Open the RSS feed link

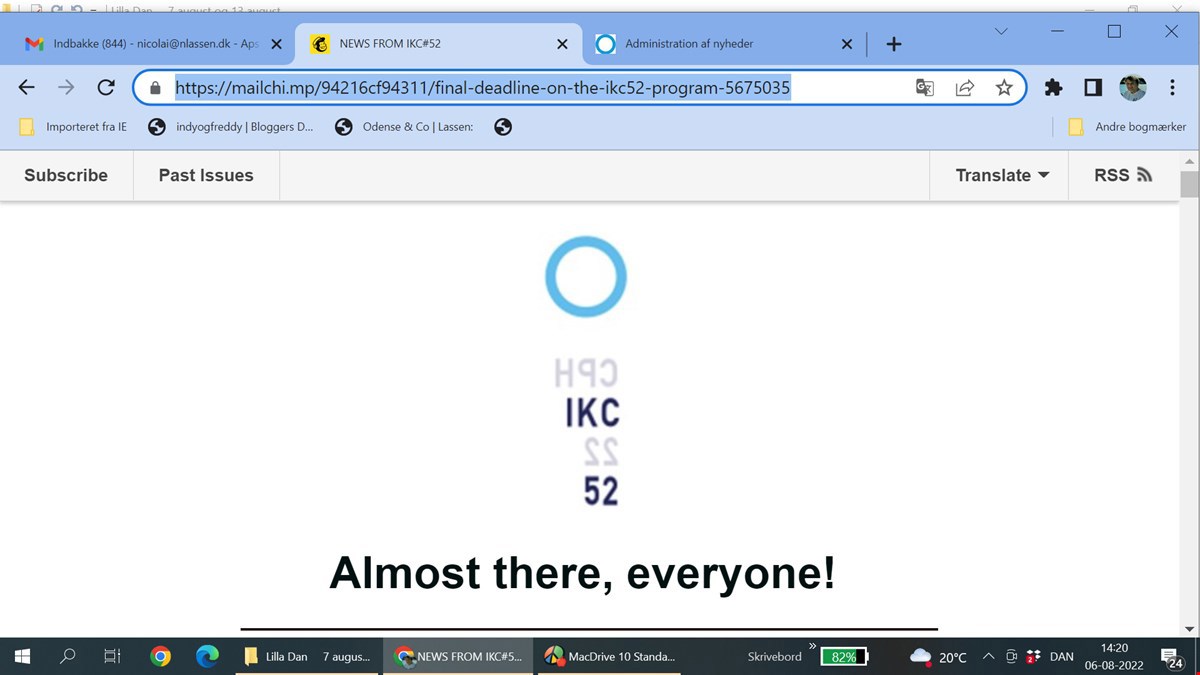click(1124, 175)
